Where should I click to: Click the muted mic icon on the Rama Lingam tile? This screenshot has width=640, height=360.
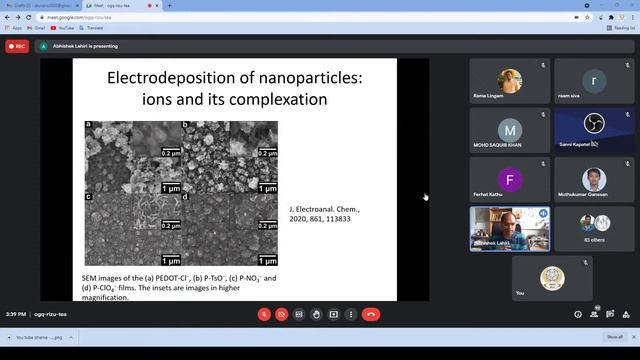point(543,65)
